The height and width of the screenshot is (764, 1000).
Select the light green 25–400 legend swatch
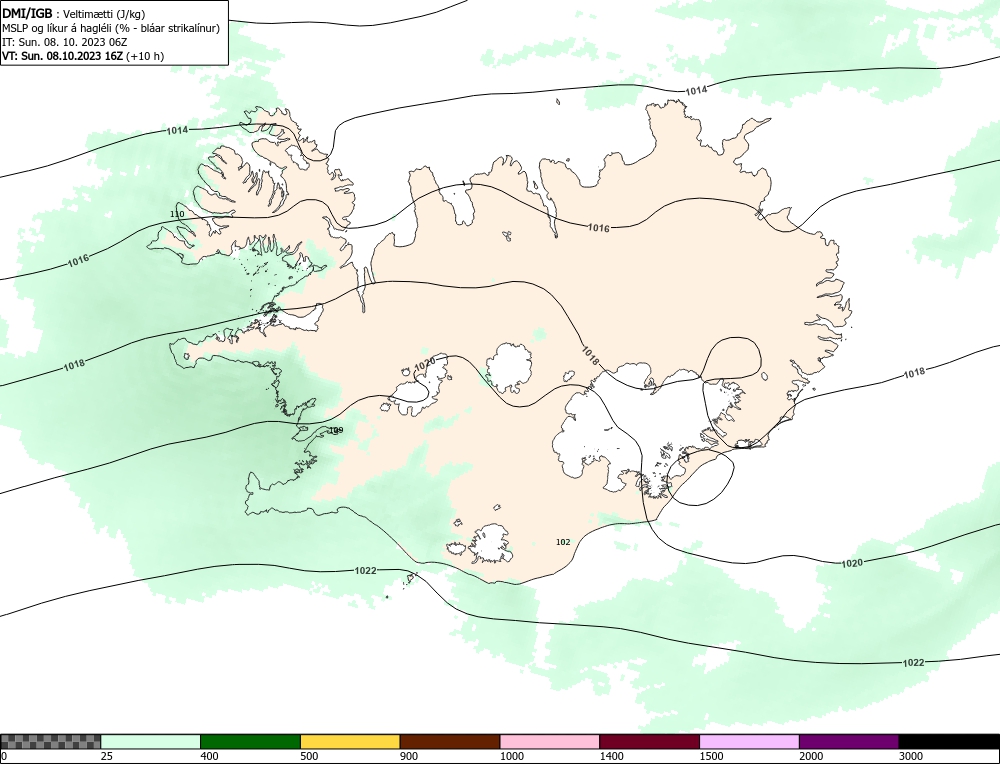pyautogui.click(x=151, y=742)
